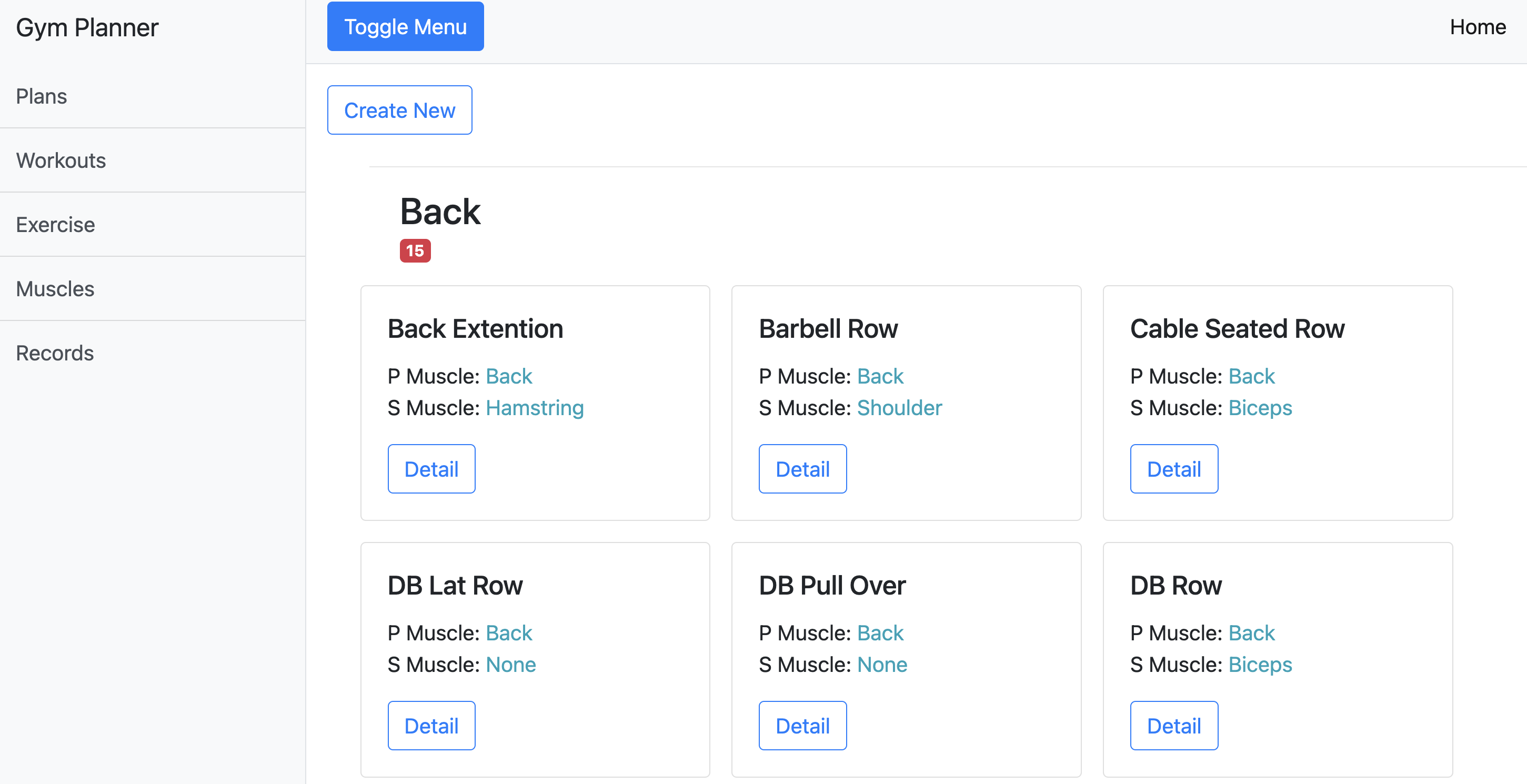The image size is (1527, 784).
Task: Open the Plans sidebar item
Action: [42, 96]
